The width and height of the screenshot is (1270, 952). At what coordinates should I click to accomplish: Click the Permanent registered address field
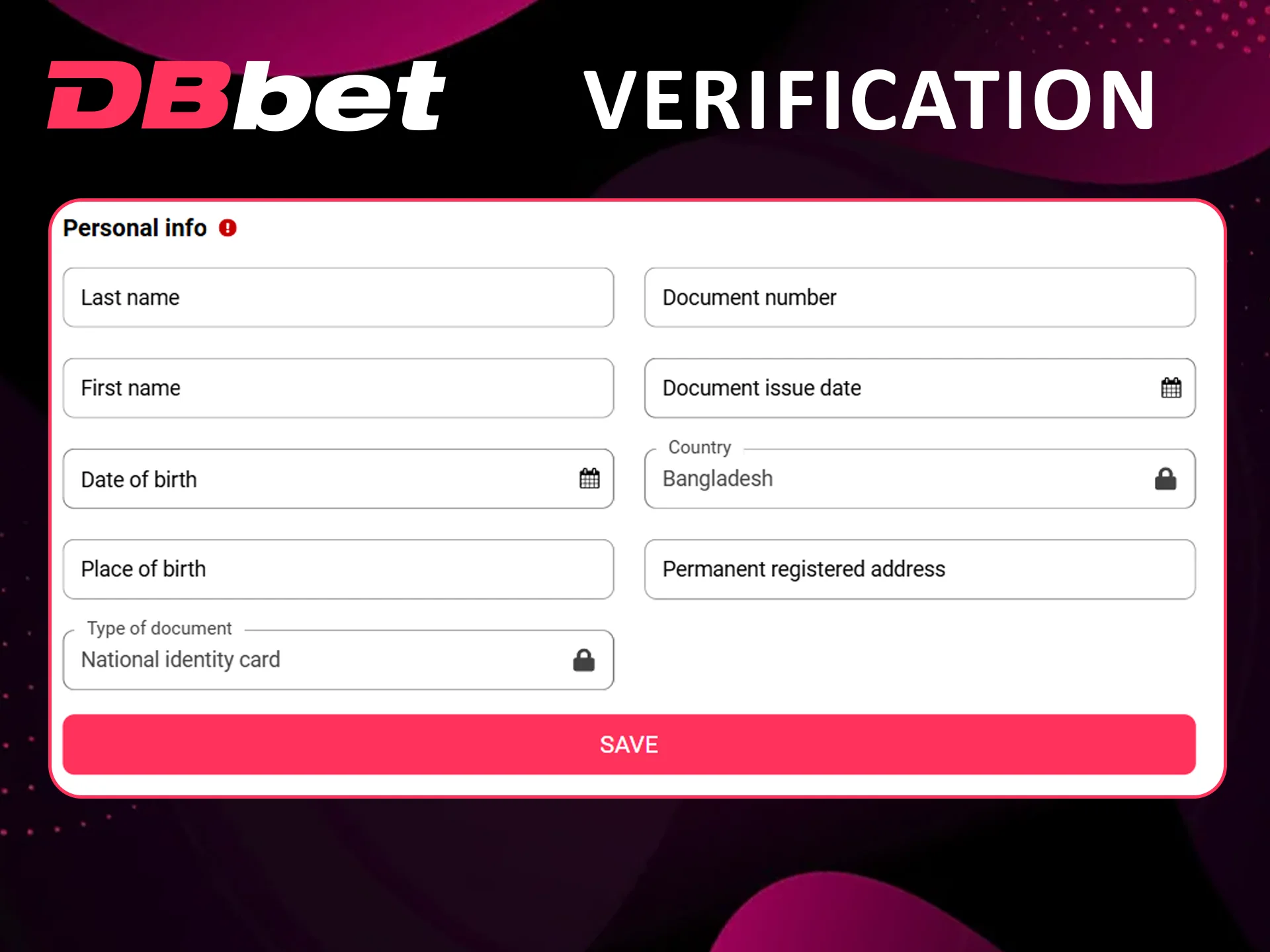tap(919, 569)
